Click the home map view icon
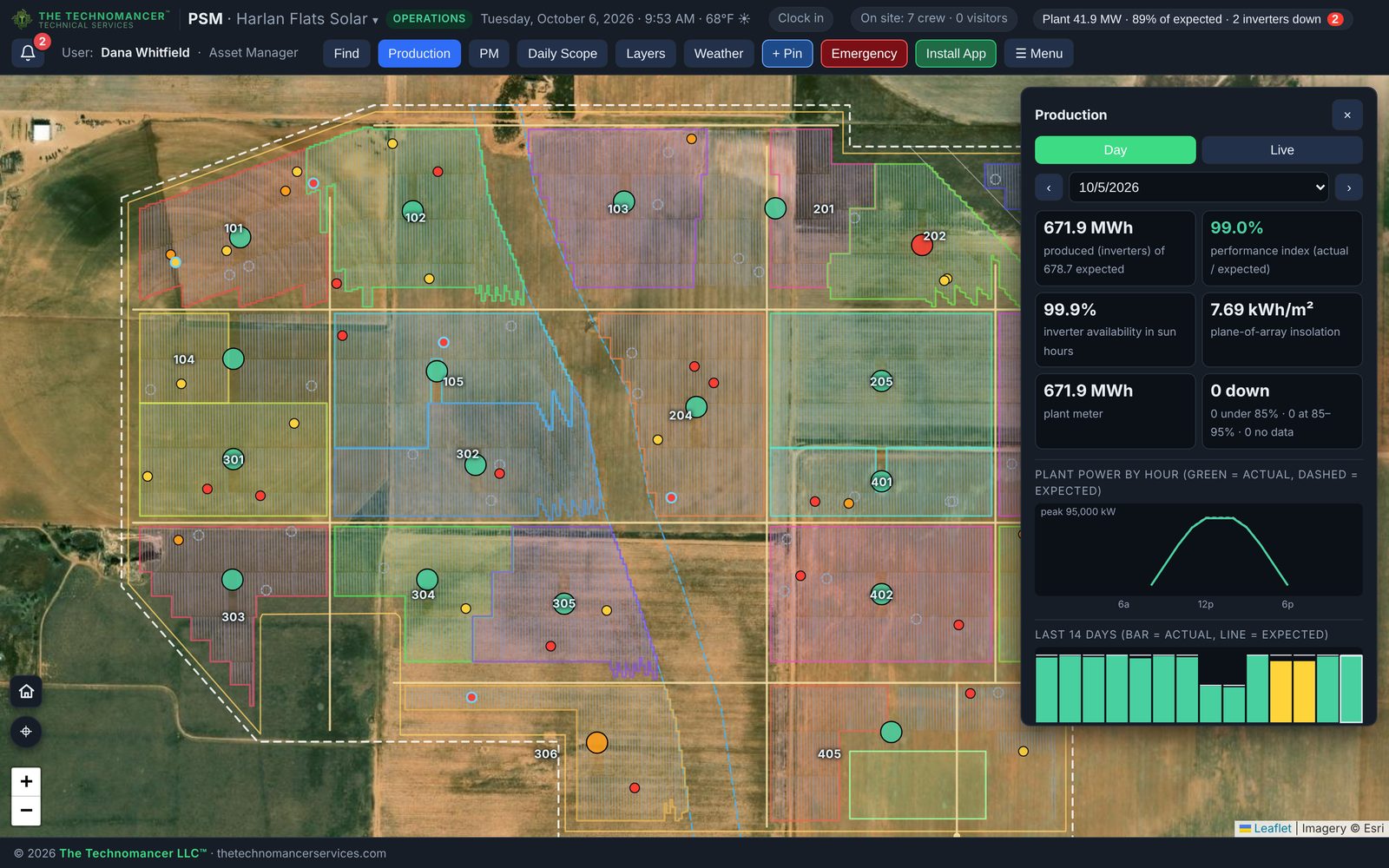Image resolution: width=1389 pixels, height=868 pixels. pyautogui.click(x=26, y=691)
